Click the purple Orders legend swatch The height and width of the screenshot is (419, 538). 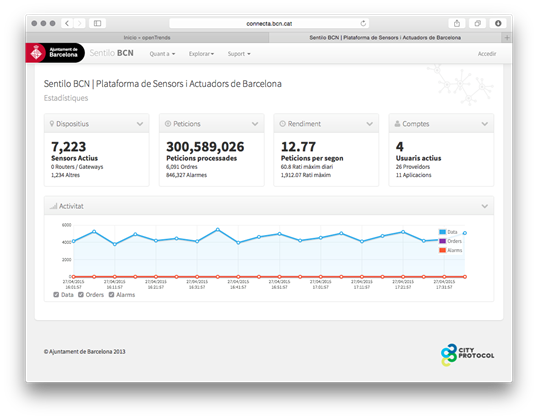coord(442,241)
